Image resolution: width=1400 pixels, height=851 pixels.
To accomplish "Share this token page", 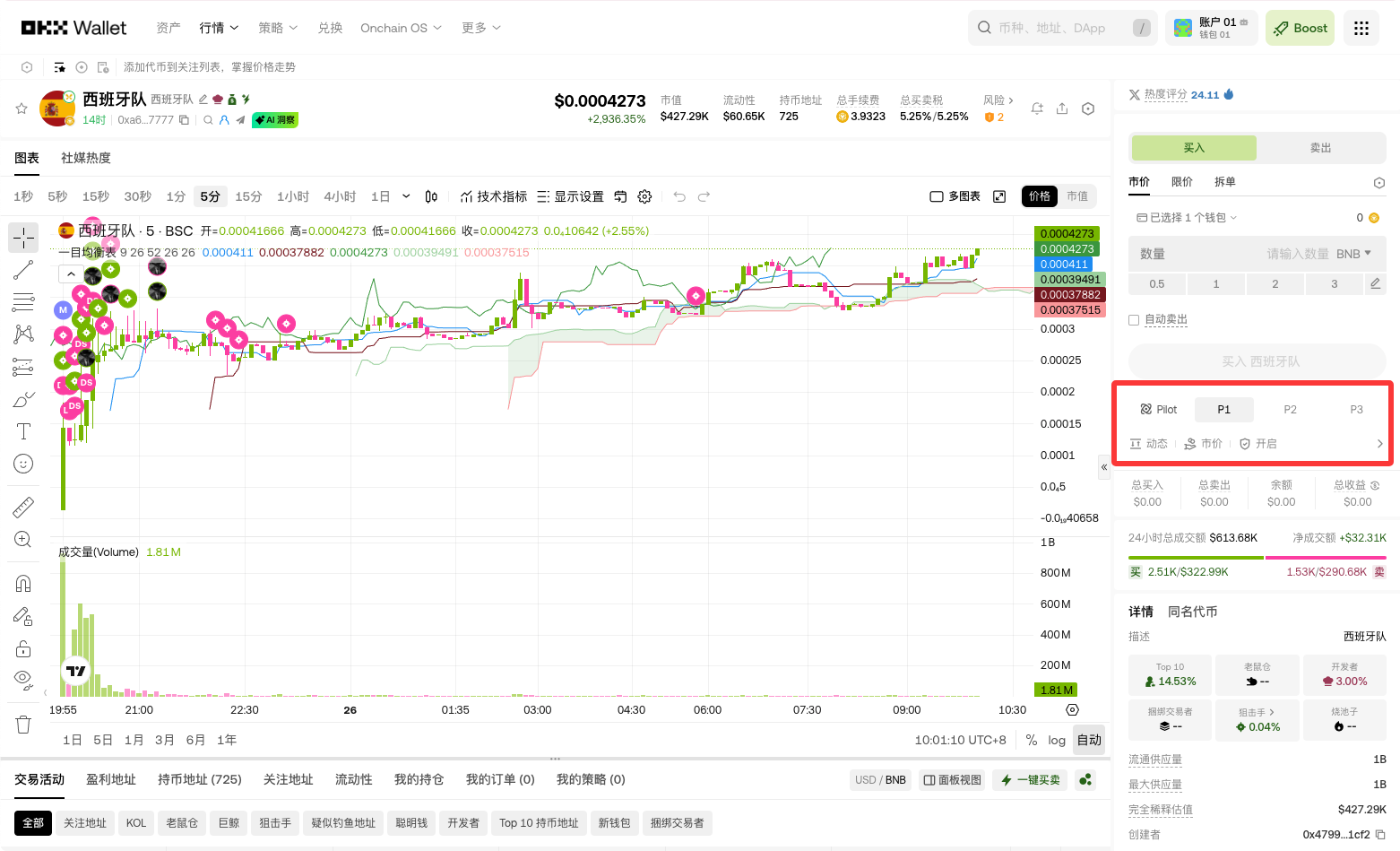I will click(x=1062, y=109).
